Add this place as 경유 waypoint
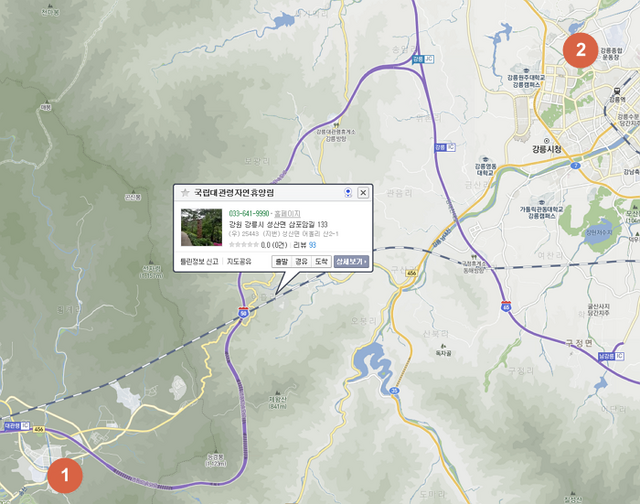Screen dimensions: 640x504 coord(301,262)
